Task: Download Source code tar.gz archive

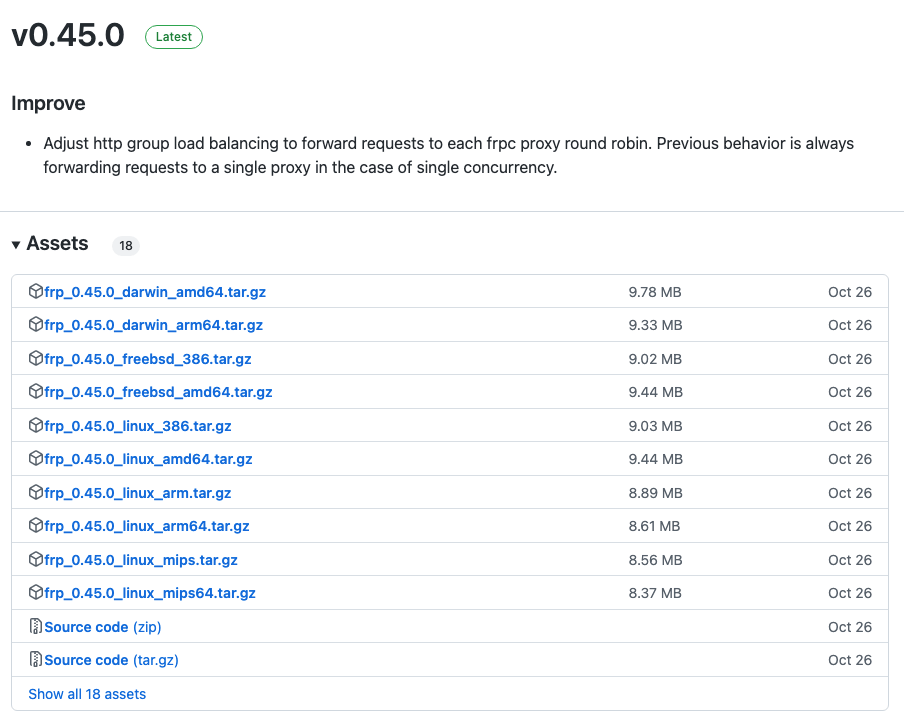Action: click(x=111, y=660)
